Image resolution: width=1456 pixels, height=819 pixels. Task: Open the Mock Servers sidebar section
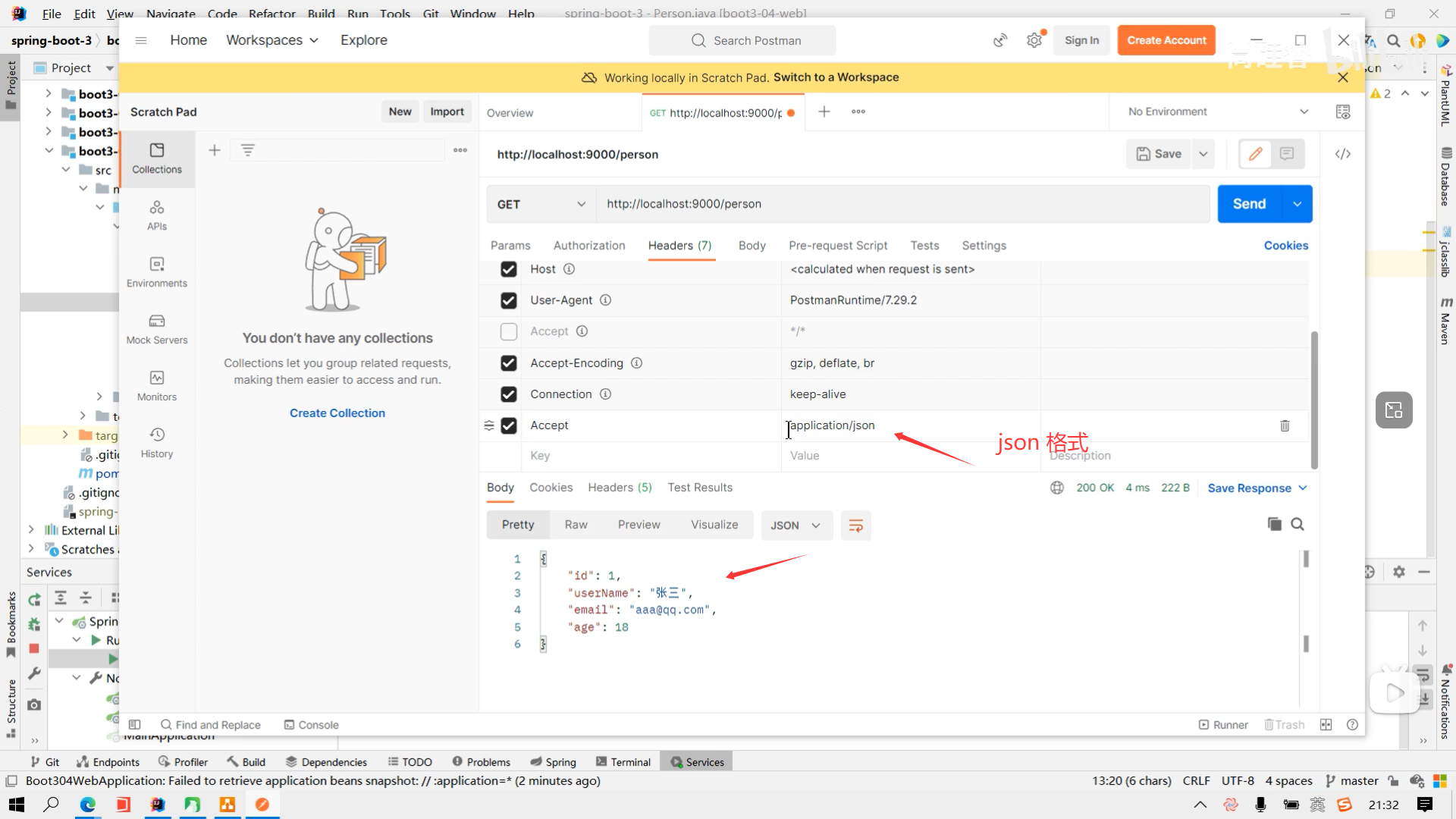pyautogui.click(x=157, y=328)
